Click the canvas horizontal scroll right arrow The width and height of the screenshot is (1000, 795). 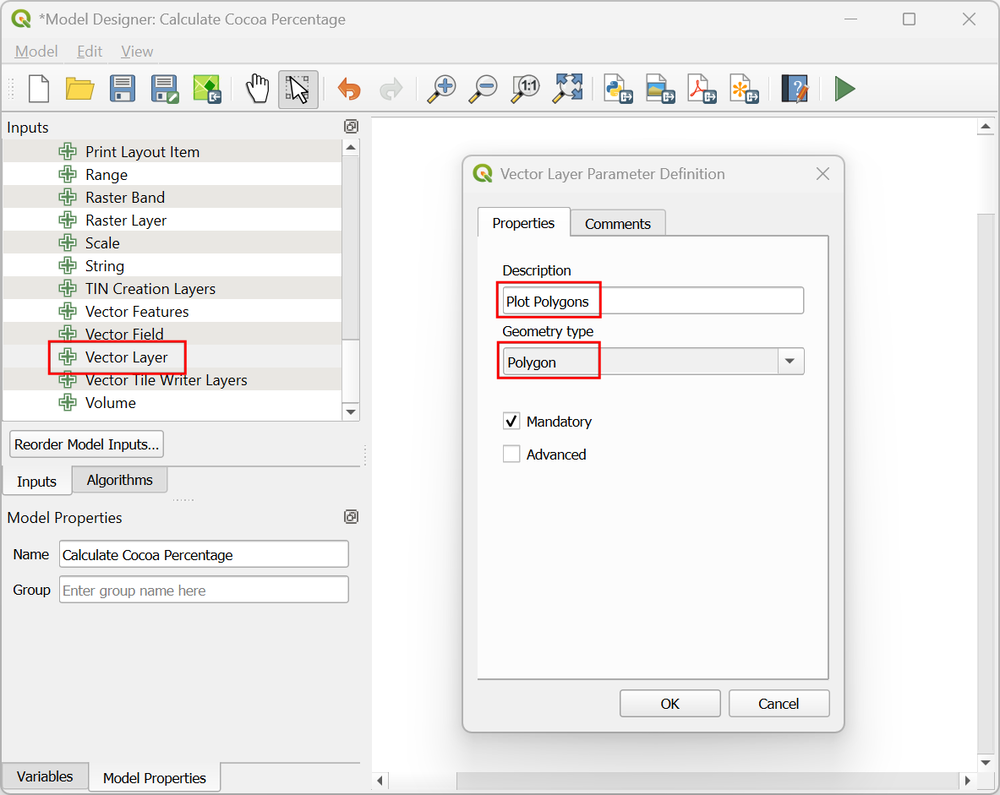[967, 780]
